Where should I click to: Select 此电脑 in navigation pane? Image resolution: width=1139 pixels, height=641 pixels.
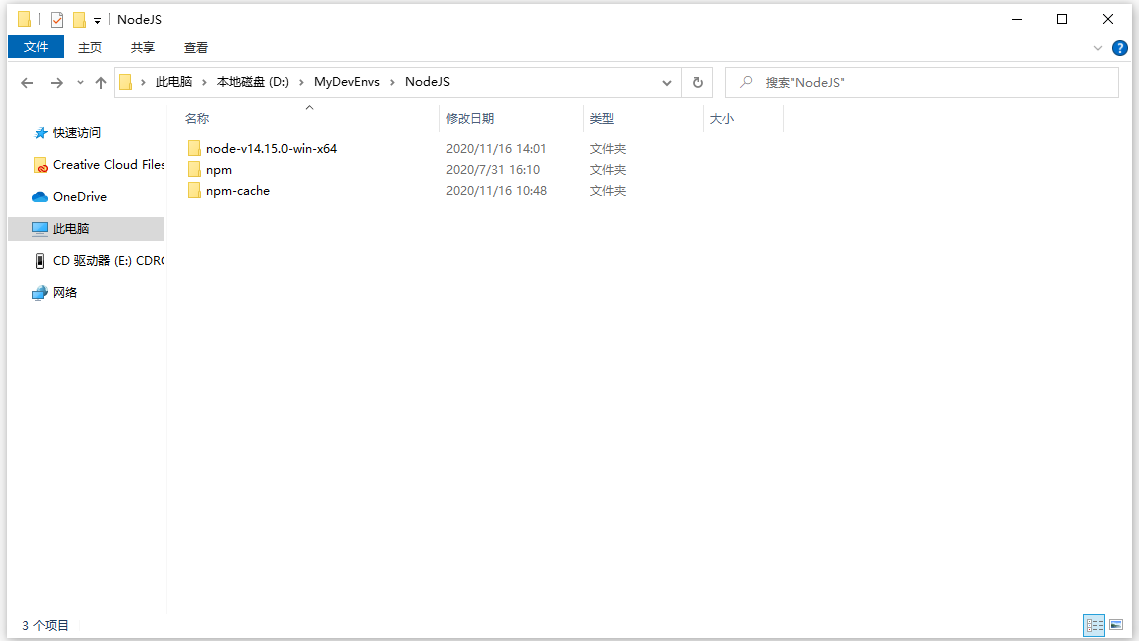click(86, 229)
